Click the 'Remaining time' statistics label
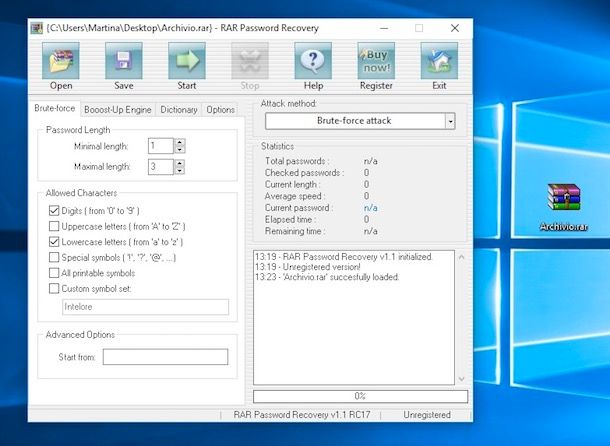This screenshot has width=610, height=446. (294, 231)
